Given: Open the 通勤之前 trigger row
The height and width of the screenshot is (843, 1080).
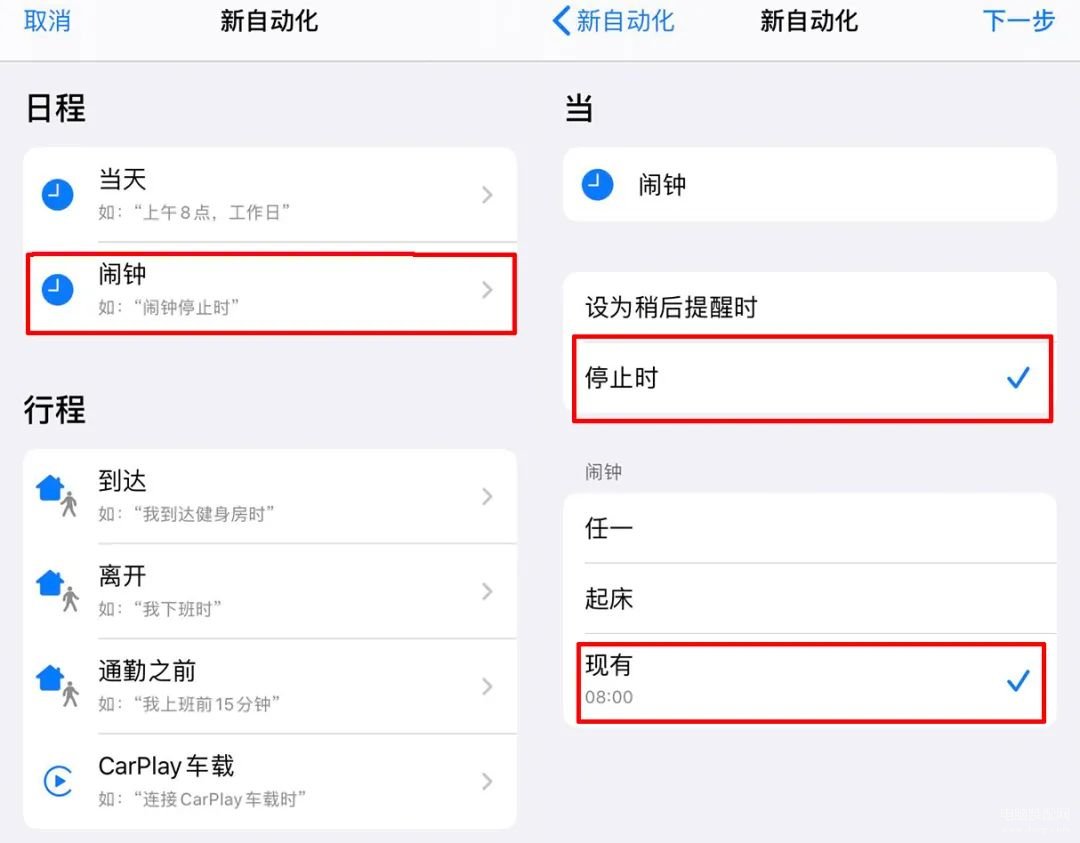Looking at the screenshot, I should point(270,686).
